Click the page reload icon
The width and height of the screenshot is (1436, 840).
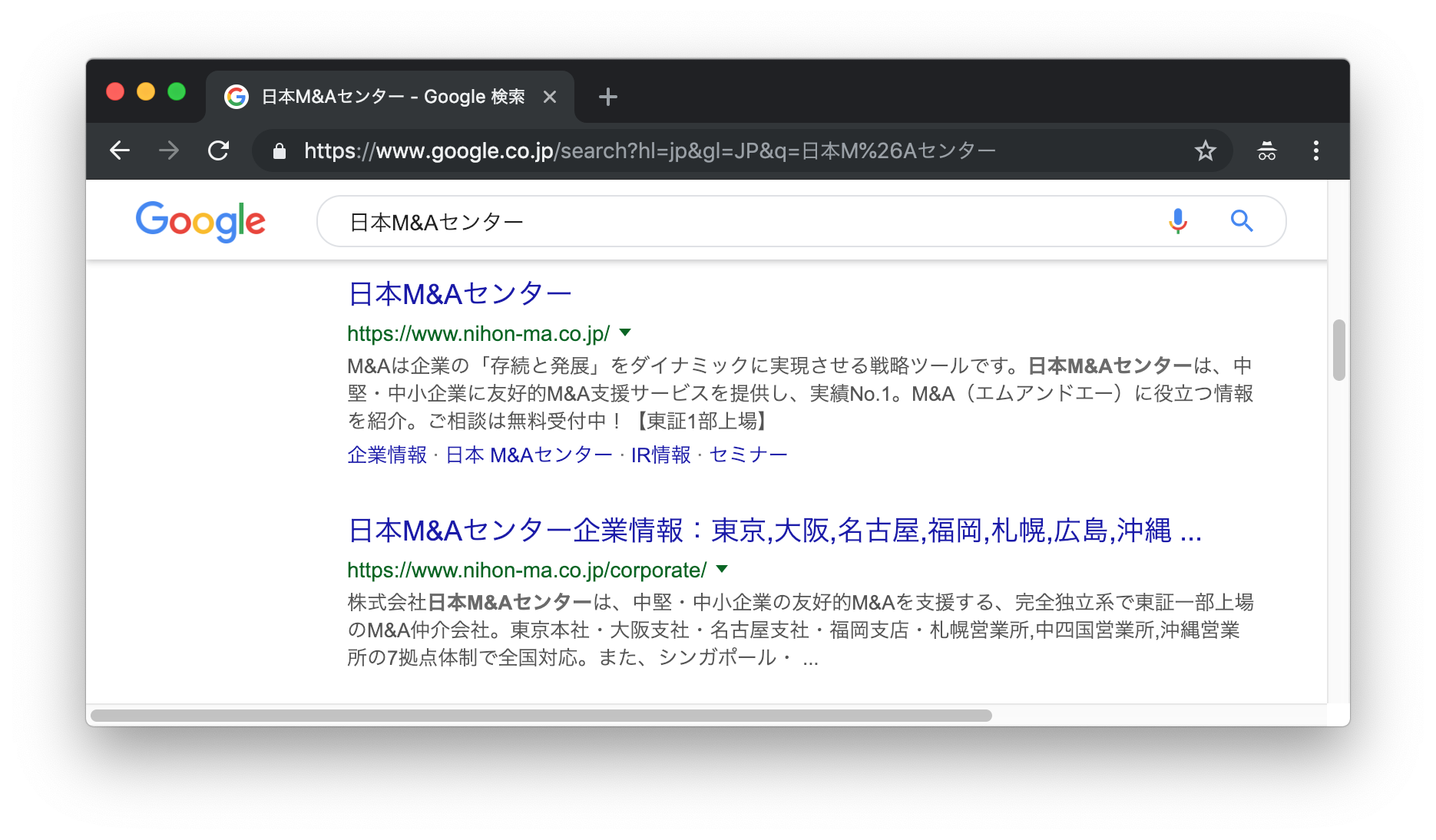point(219,150)
